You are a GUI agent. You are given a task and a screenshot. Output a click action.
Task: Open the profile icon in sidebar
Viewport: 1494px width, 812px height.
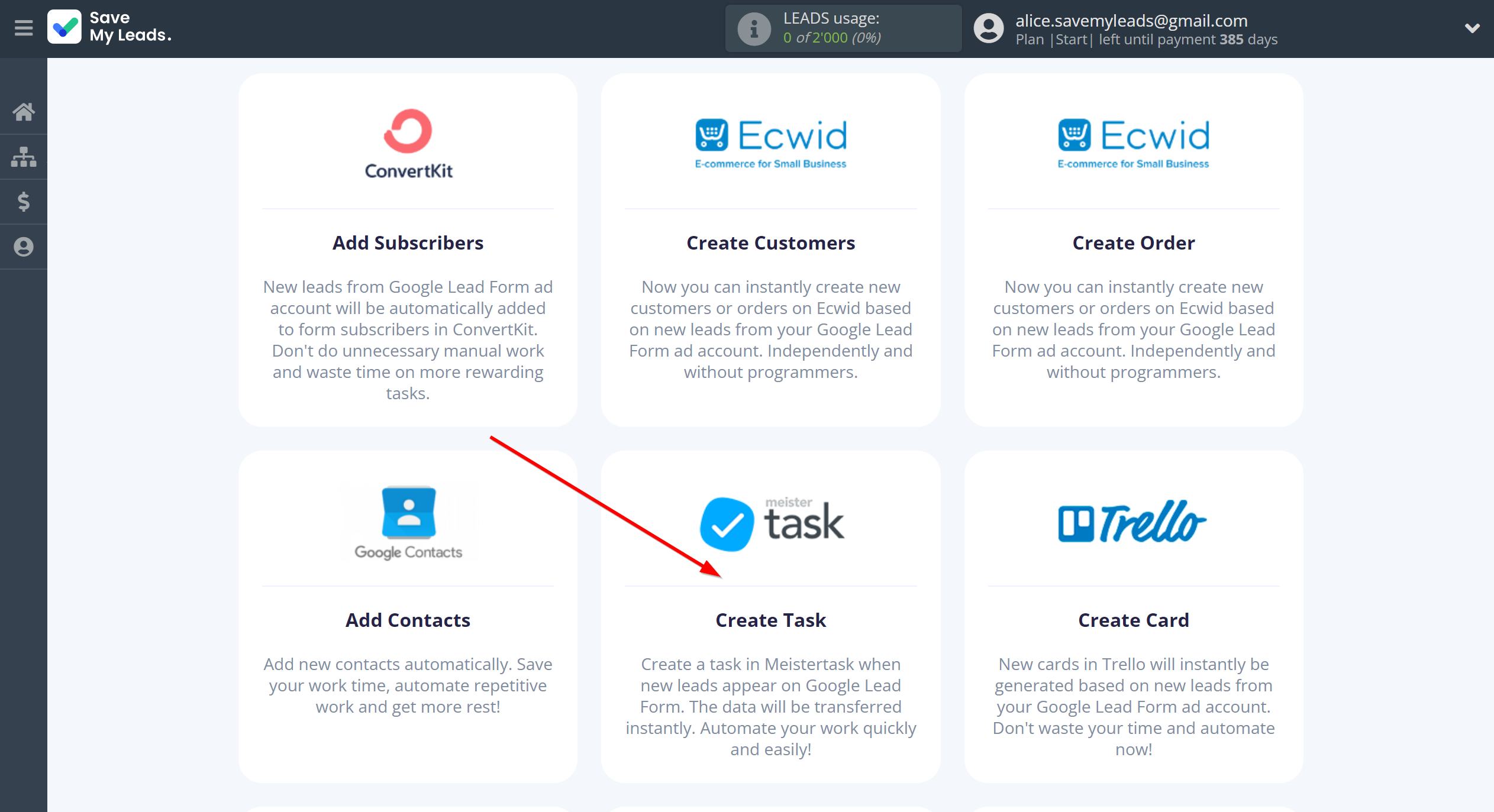pos(24,247)
